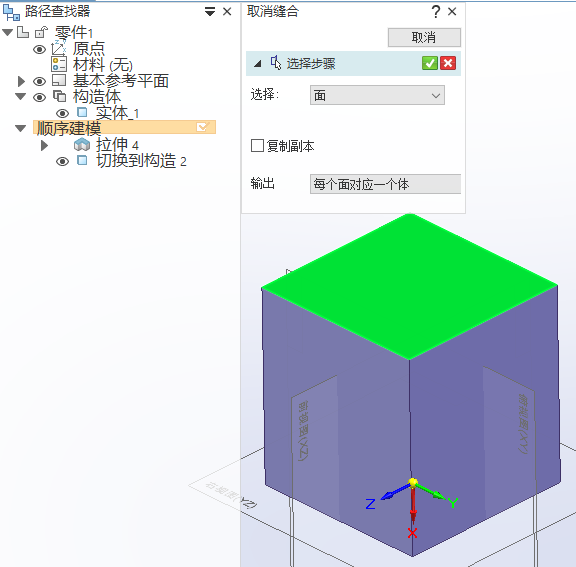This screenshot has height=567, width=576.
Task: Click the 取消 button
Action: click(x=424, y=37)
